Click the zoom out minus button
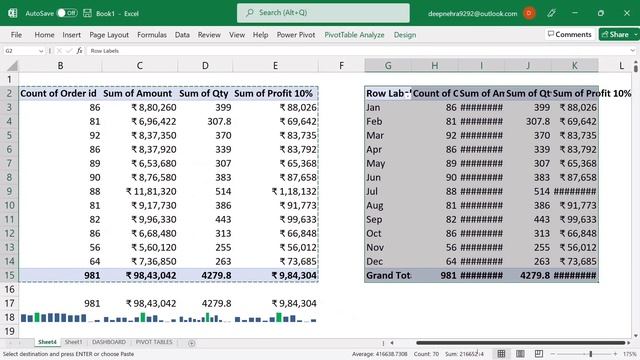The image size is (640, 360). [553, 354]
